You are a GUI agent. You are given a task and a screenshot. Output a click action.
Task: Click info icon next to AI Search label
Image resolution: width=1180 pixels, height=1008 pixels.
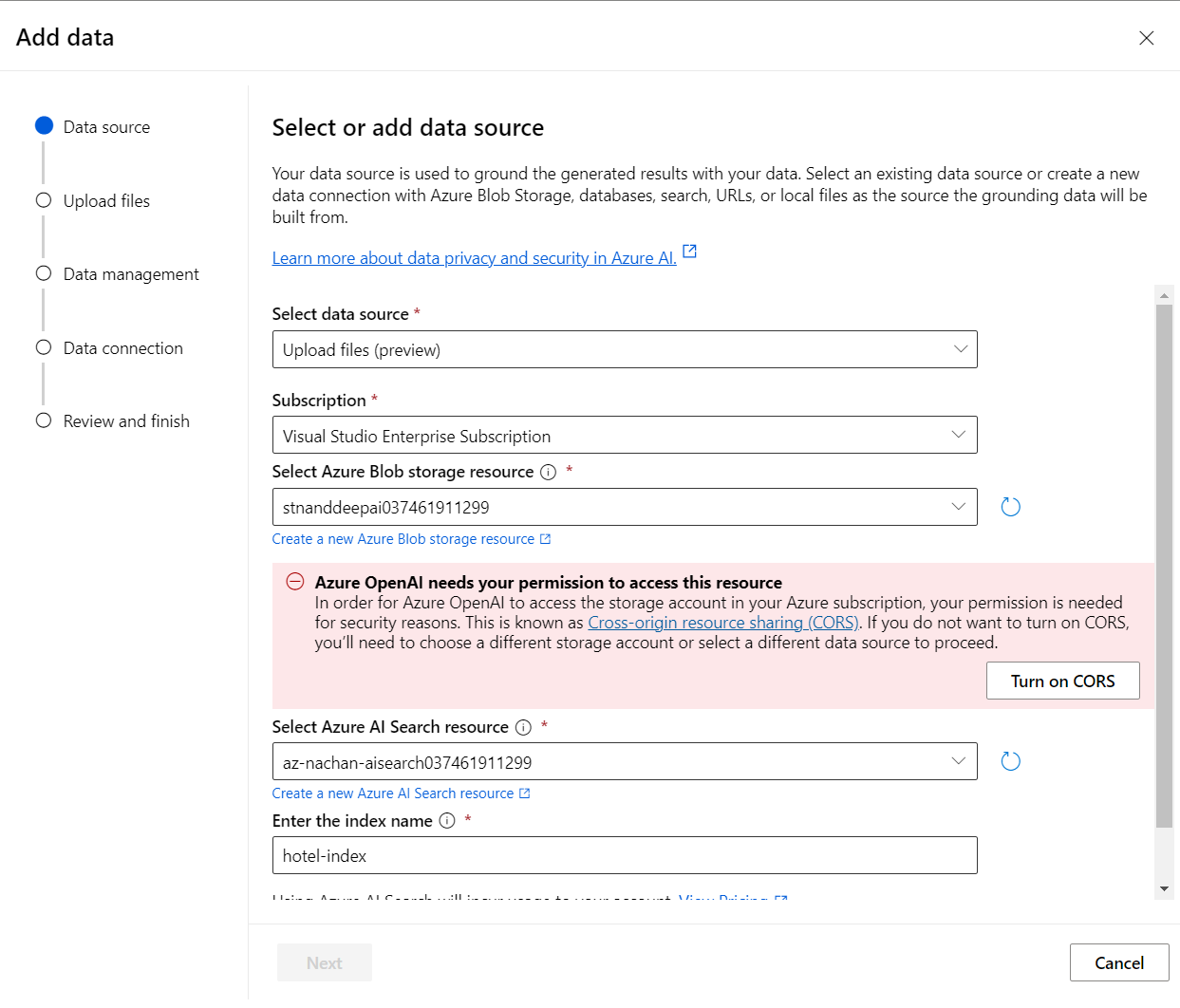point(523,728)
